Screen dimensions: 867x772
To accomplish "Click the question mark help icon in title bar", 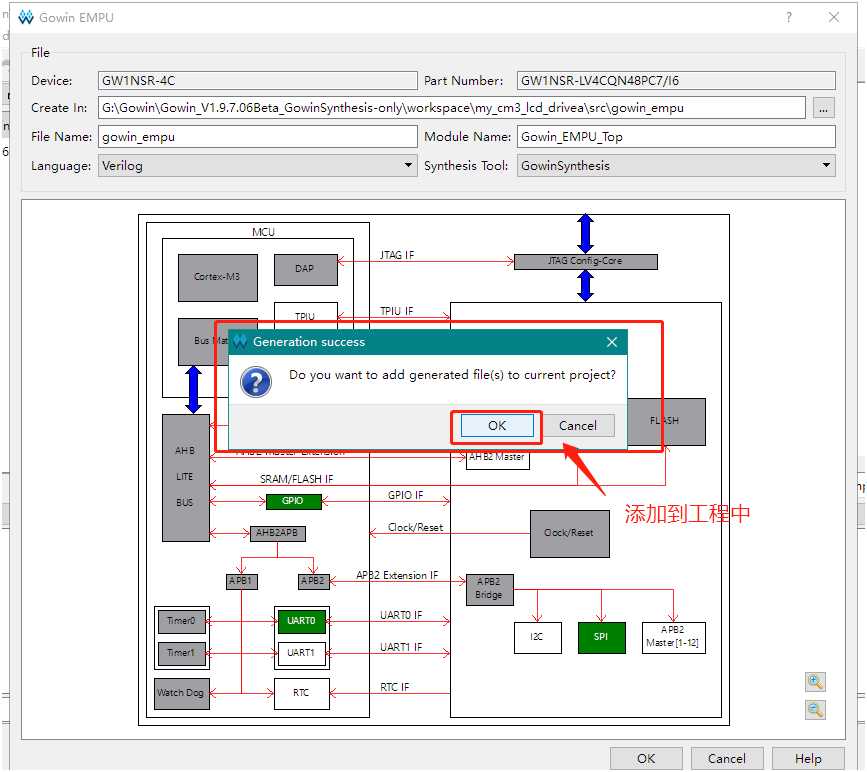I will coord(789,17).
